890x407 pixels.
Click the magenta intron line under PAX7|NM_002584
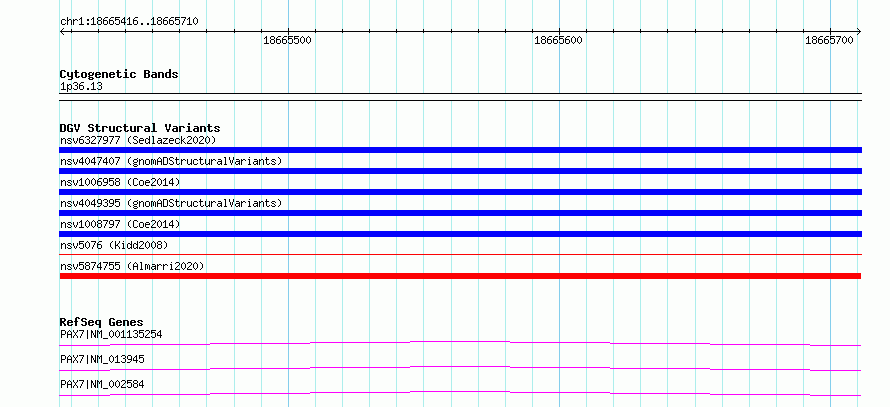(x=460, y=392)
